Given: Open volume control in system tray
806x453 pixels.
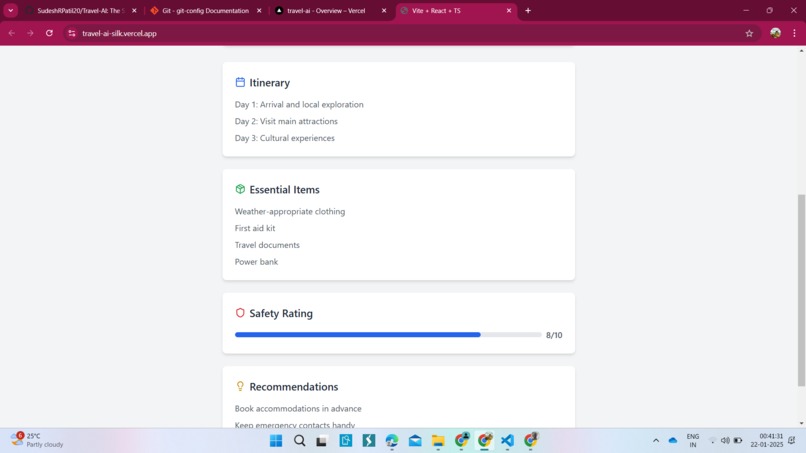Looking at the screenshot, I should [x=725, y=440].
